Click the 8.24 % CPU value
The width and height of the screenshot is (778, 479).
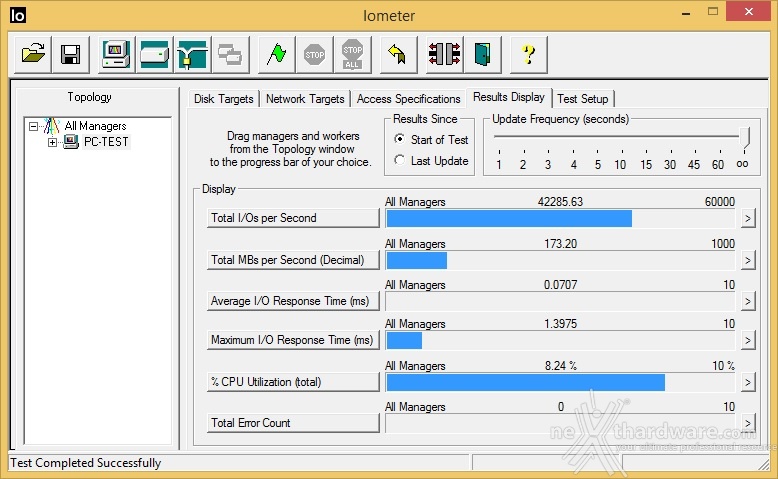561,366
